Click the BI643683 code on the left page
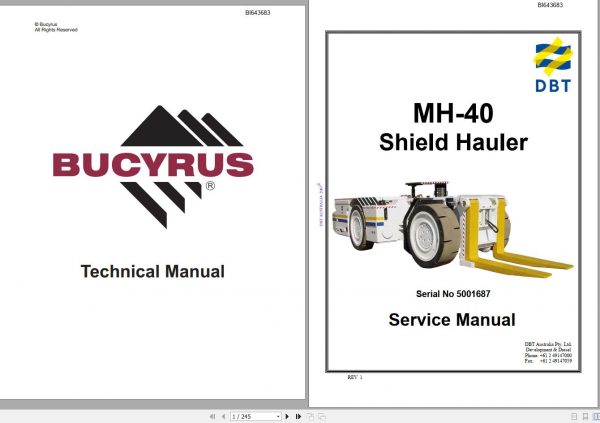The image size is (600, 423). coord(258,13)
